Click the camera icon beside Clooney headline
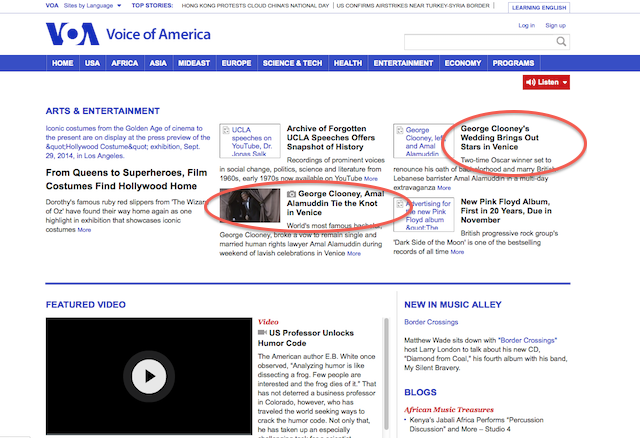This screenshot has height=438, width=640. click(291, 194)
